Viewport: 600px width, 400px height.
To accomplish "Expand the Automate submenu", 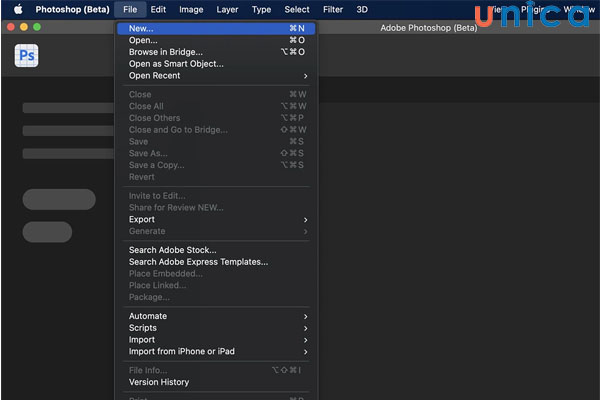I will pos(148,316).
